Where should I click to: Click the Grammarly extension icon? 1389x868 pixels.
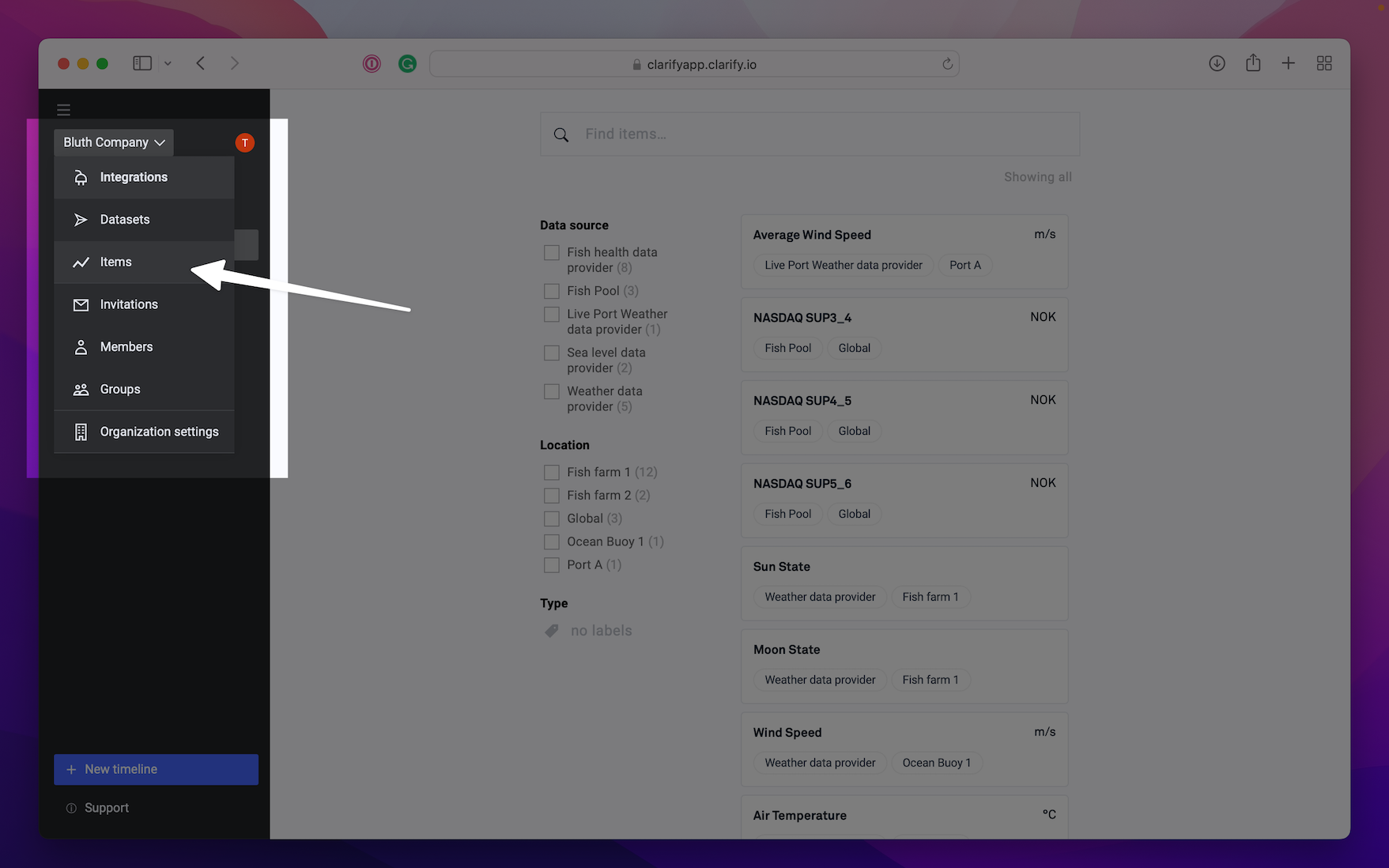pyautogui.click(x=407, y=64)
